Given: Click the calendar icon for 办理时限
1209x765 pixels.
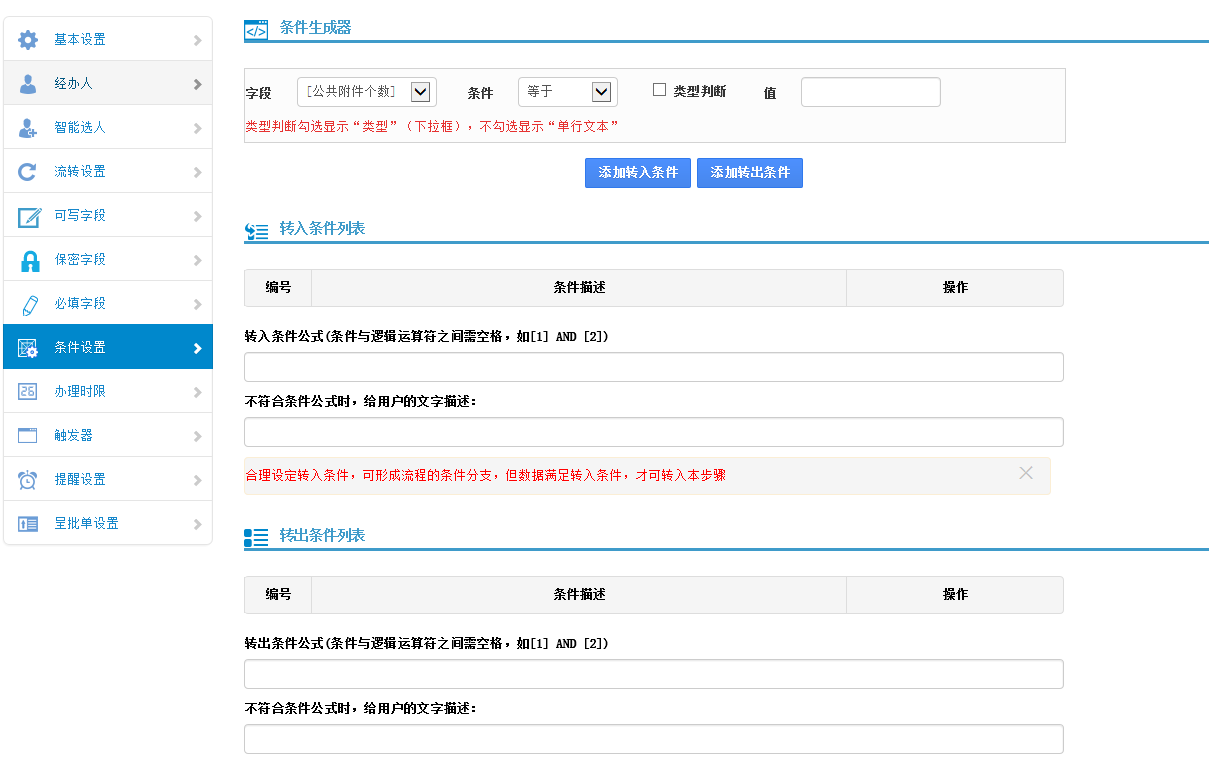Looking at the screenshot, I should 28,392.
